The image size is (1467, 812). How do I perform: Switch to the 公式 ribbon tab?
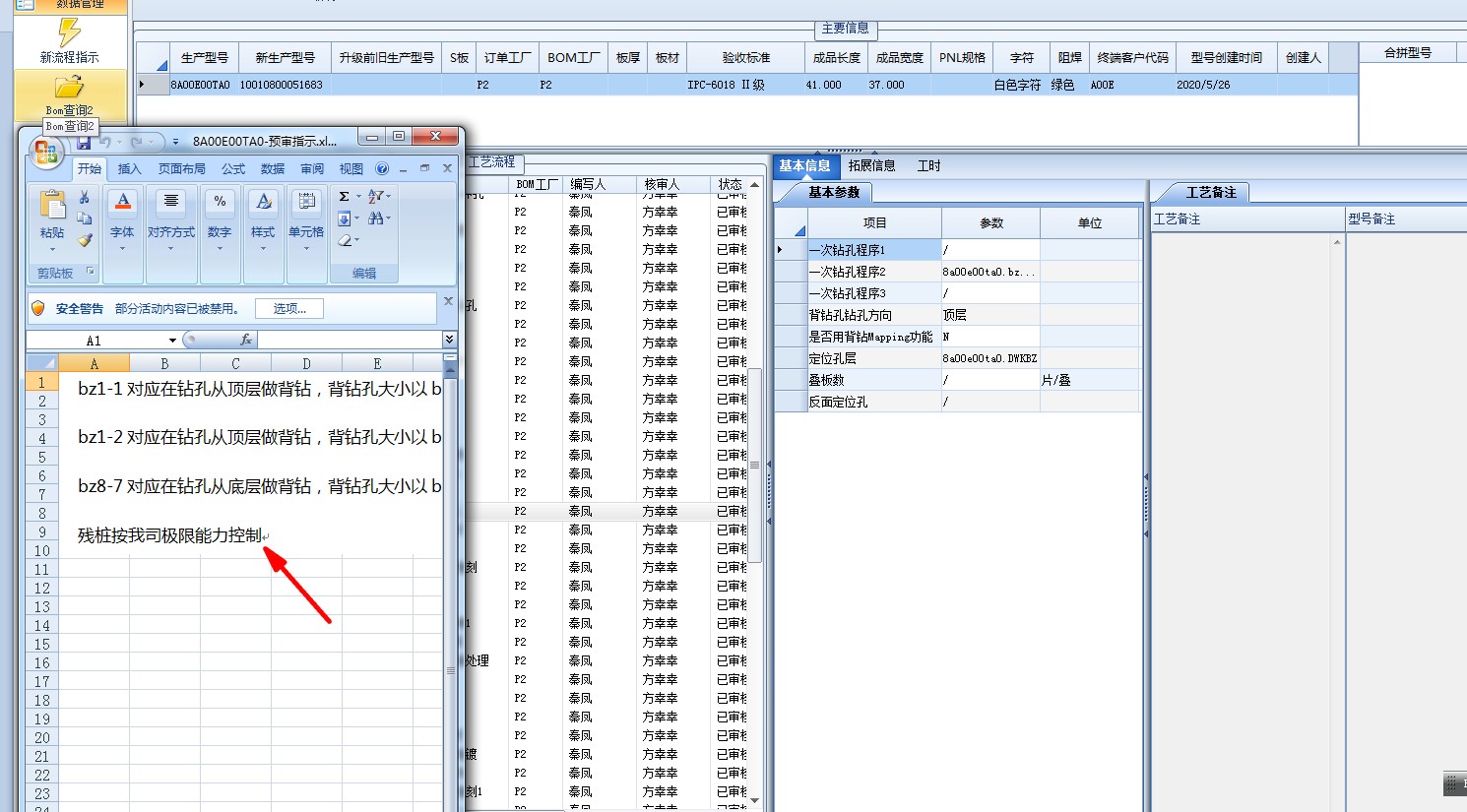coord(233,169)
